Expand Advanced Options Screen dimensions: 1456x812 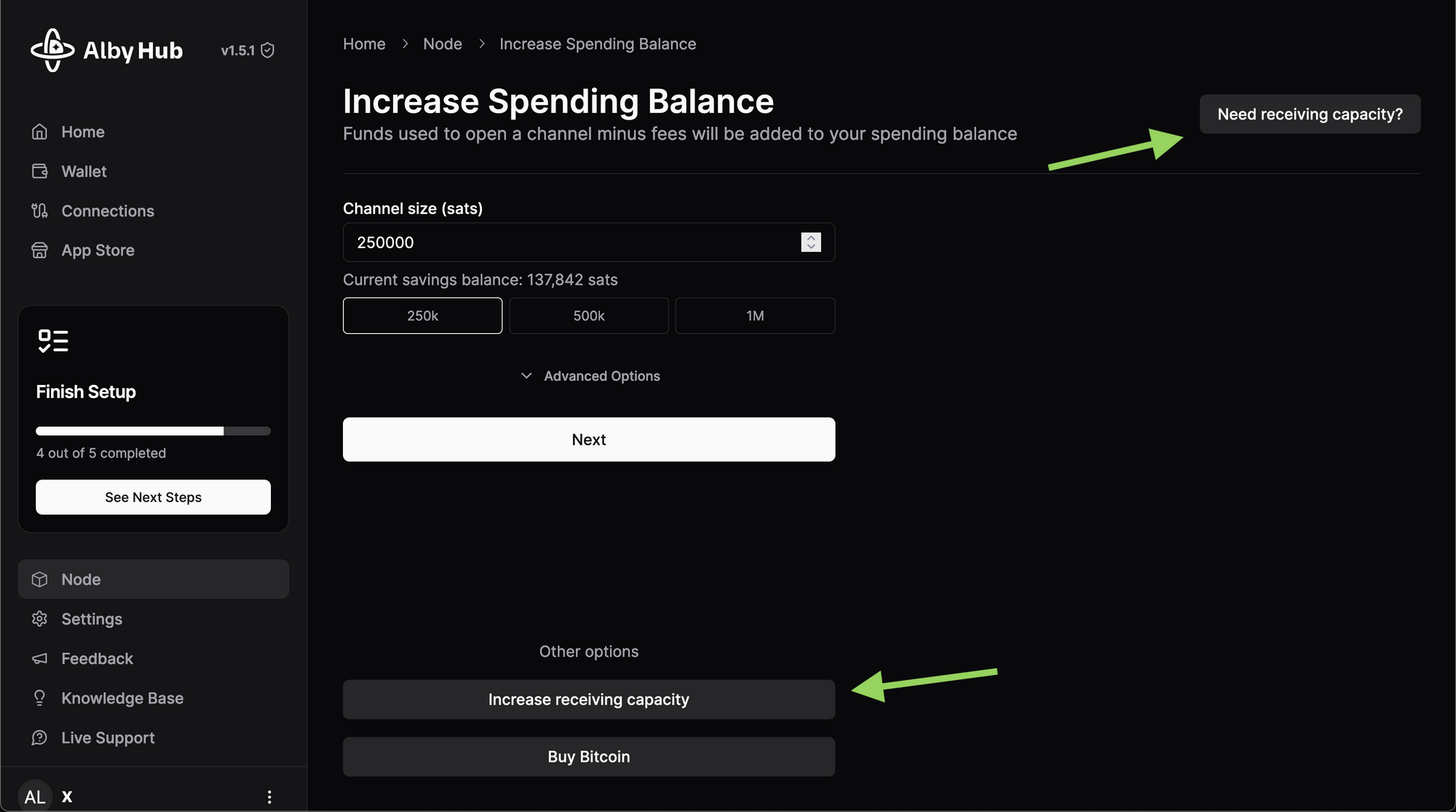(590, 376)
